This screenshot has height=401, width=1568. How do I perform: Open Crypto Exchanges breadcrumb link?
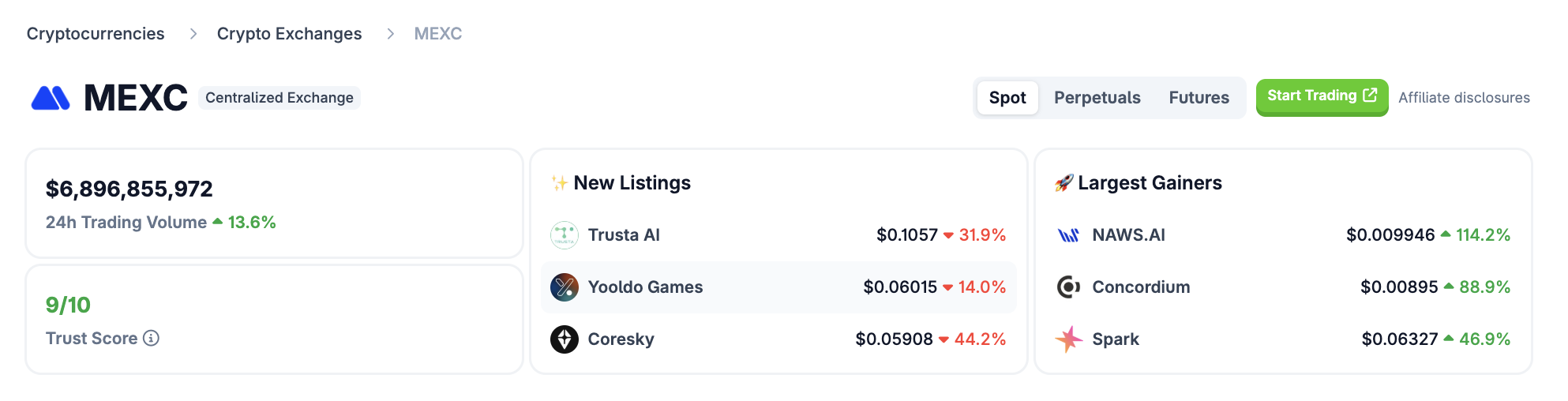coord(289,34)
